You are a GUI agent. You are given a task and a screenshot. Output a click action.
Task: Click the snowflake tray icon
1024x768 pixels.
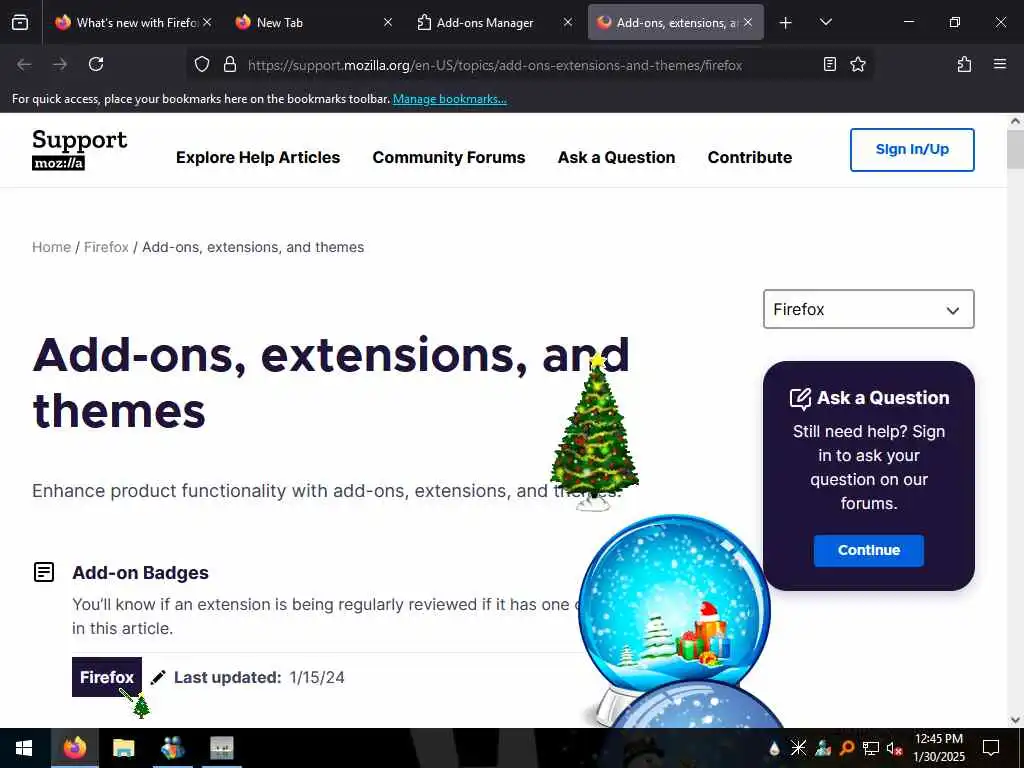point(798,748)
